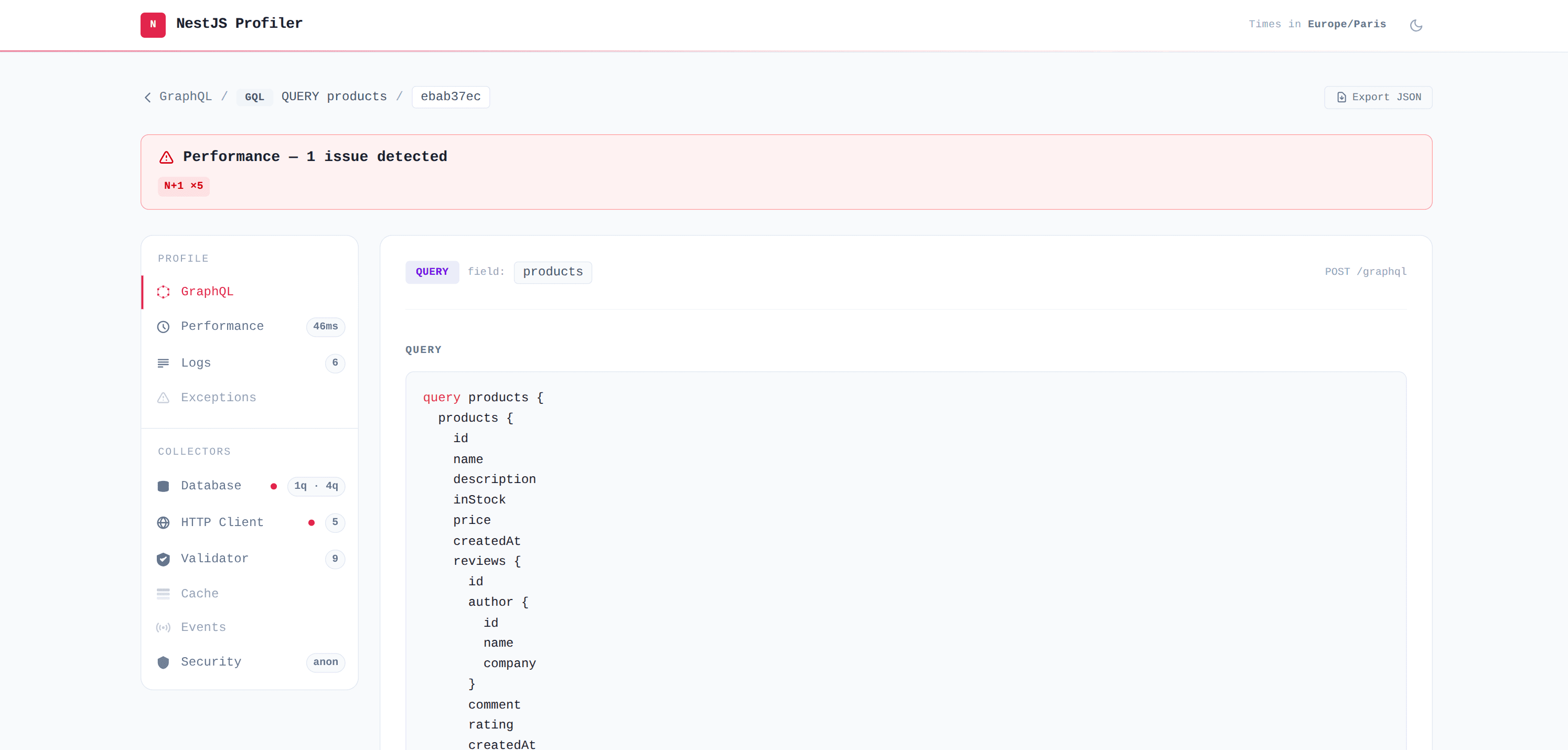This screenshot has height=750, width=1568.
Task: Click the lines icon beside Logs
Action: [x=163, y=363]
